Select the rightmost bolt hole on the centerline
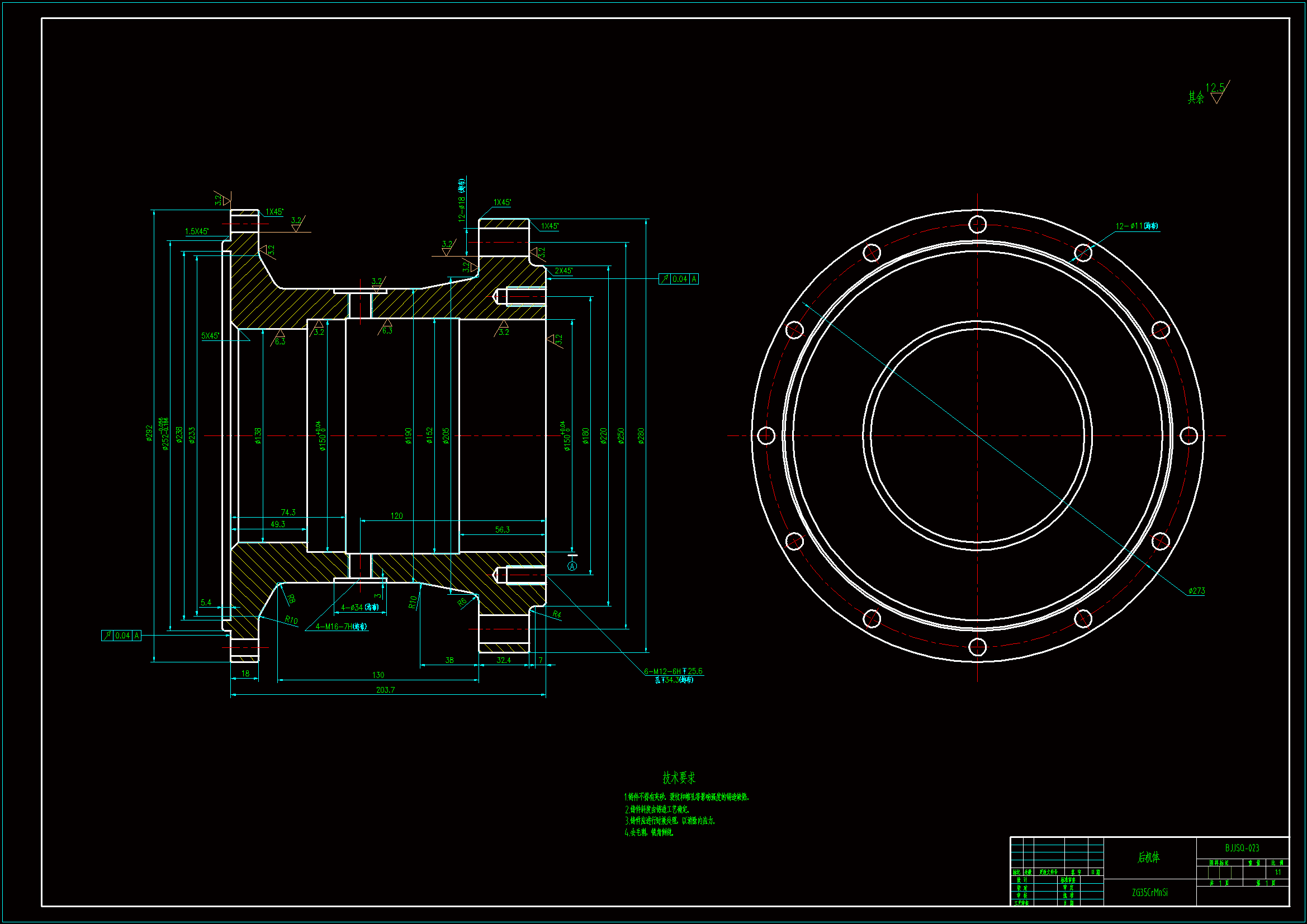Screen dimensions: 1307x924 (x=1188, y=435)
